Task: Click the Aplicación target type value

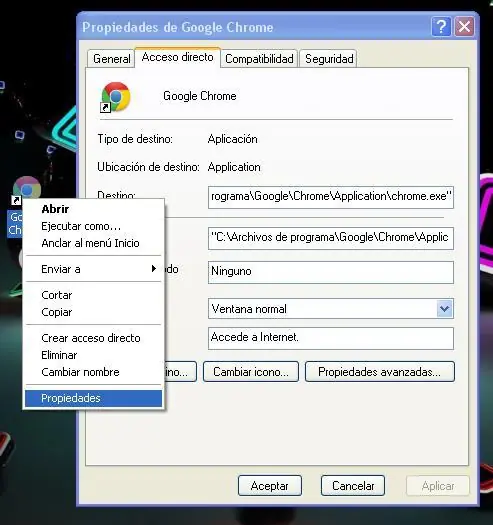Action: point(233,139)
